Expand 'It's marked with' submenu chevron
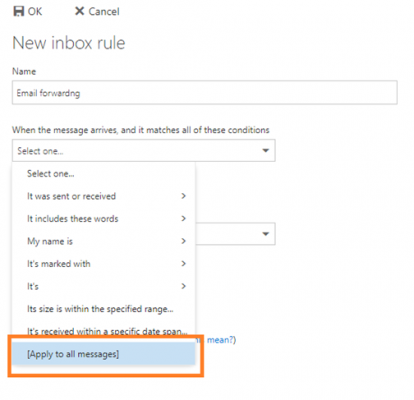The width and height of the screenshot is (414, 400). pyautogui.click(x=183, y=263)
